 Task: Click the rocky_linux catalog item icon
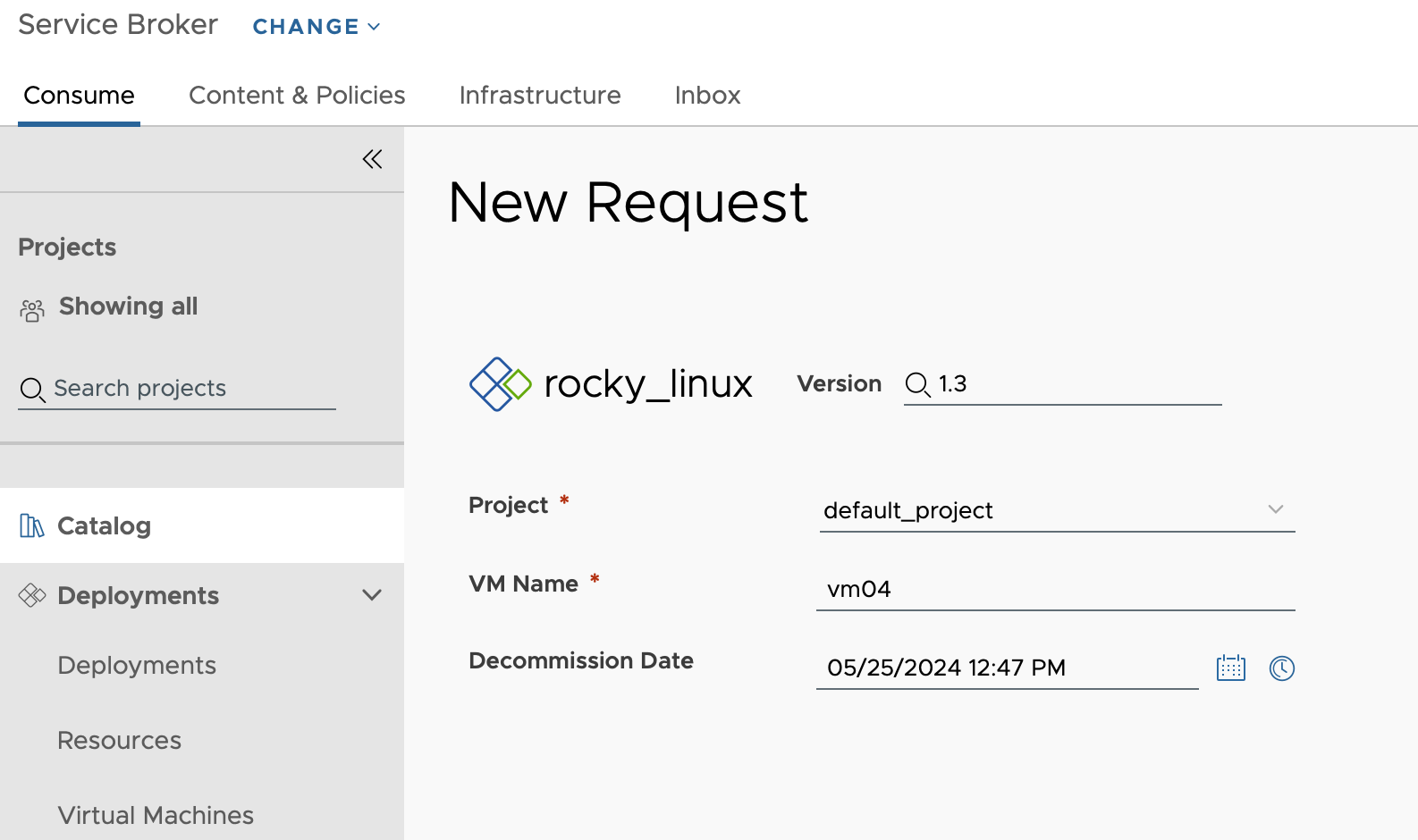click(500, 384)
